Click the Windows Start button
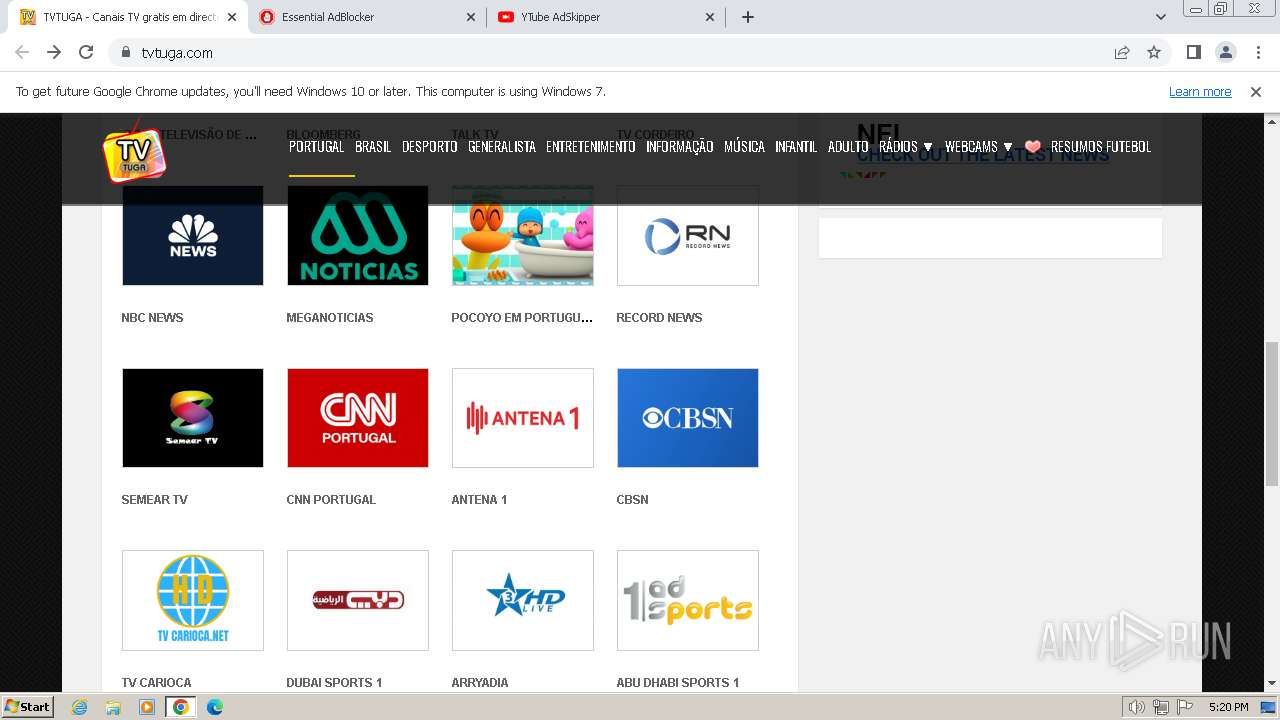1280x720 pixels. [x=28, y=707]
